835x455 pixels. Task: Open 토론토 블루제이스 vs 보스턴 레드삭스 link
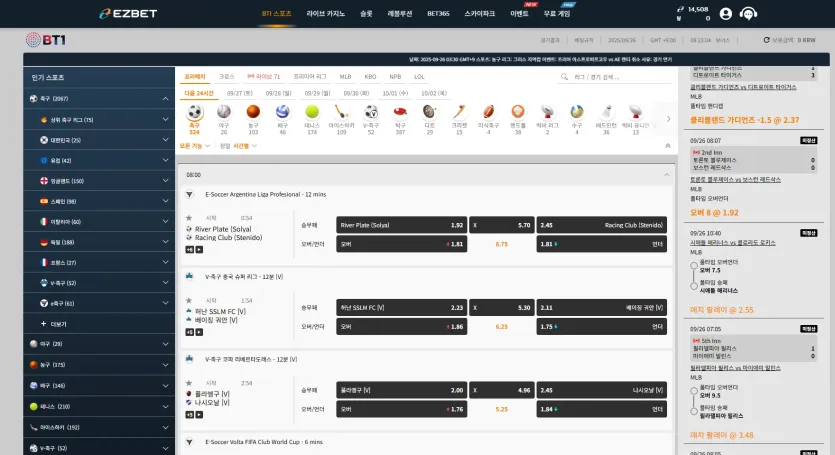point(735,180)
